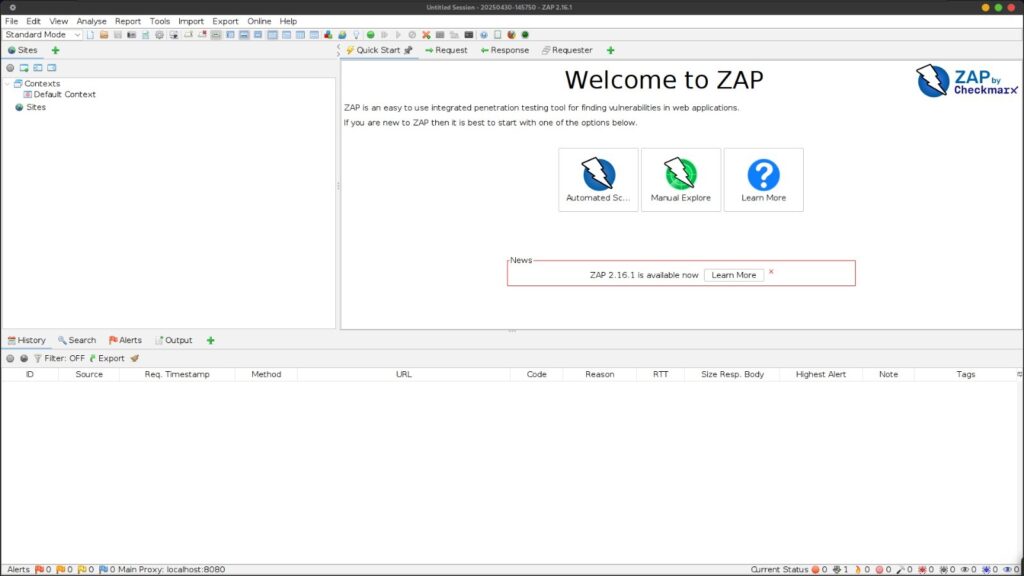The width and height of the screenshot is (1024, 576).
Task: Dismiss the News box with red x
Action: click(771, 272)
